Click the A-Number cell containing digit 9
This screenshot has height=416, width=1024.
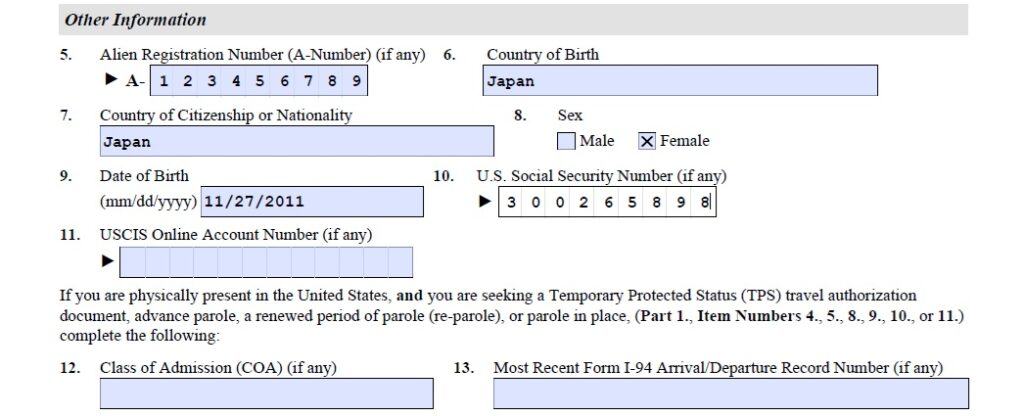click(356, 81)
